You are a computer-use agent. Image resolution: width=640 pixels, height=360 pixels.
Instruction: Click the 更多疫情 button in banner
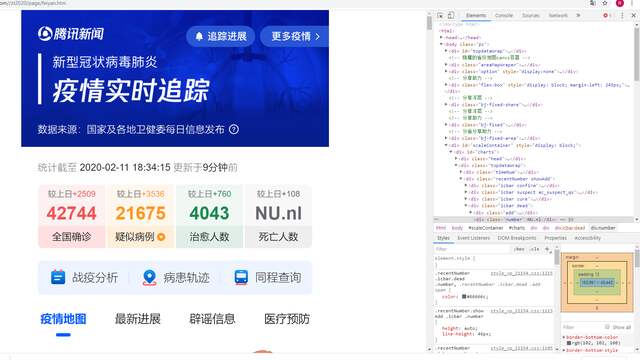295,36
